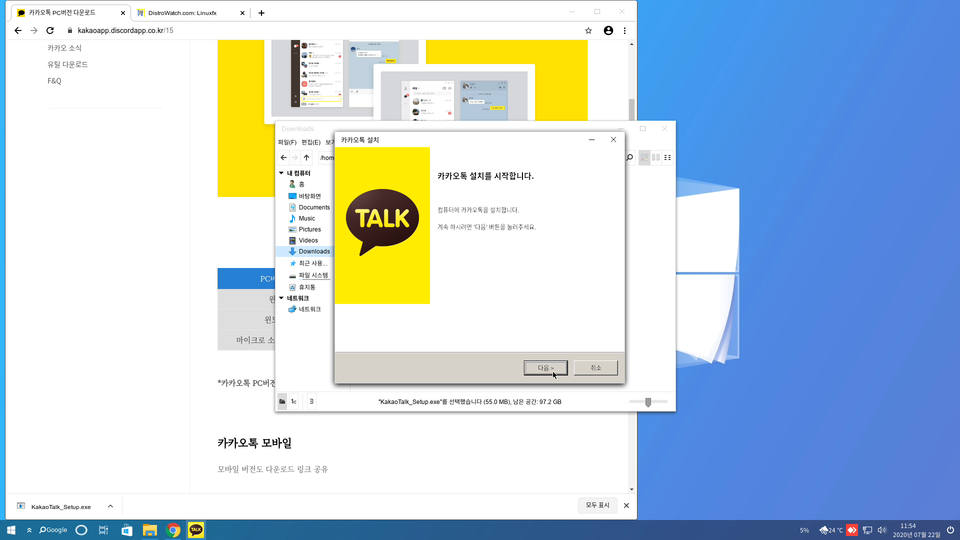The height and width of the screenshot is (540, 960).
Task: Open search in the Downloads file manager
Action: [x=629, y=157]
